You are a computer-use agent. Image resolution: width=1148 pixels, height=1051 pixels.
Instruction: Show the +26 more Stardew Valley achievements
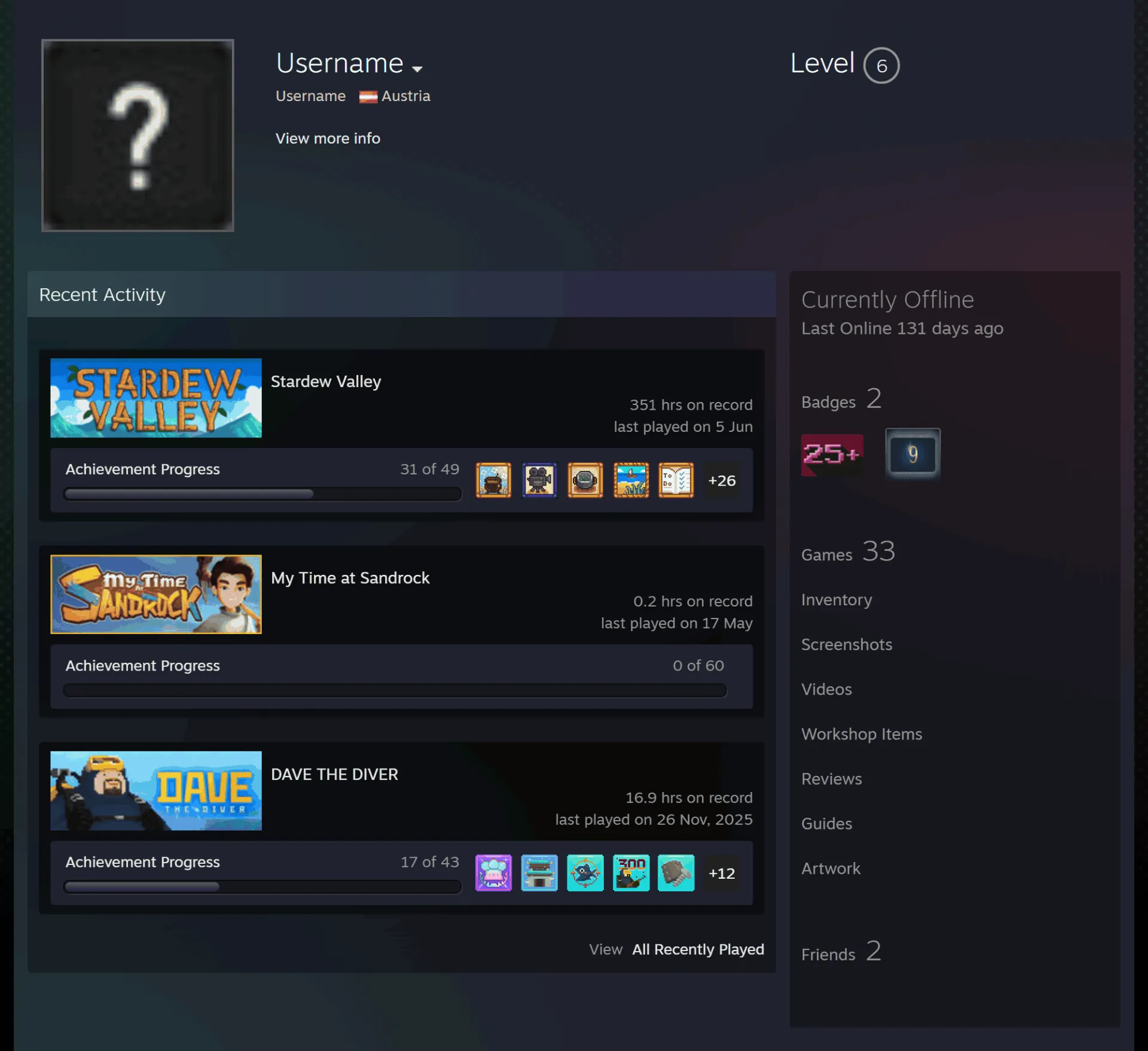click(722, 480)
